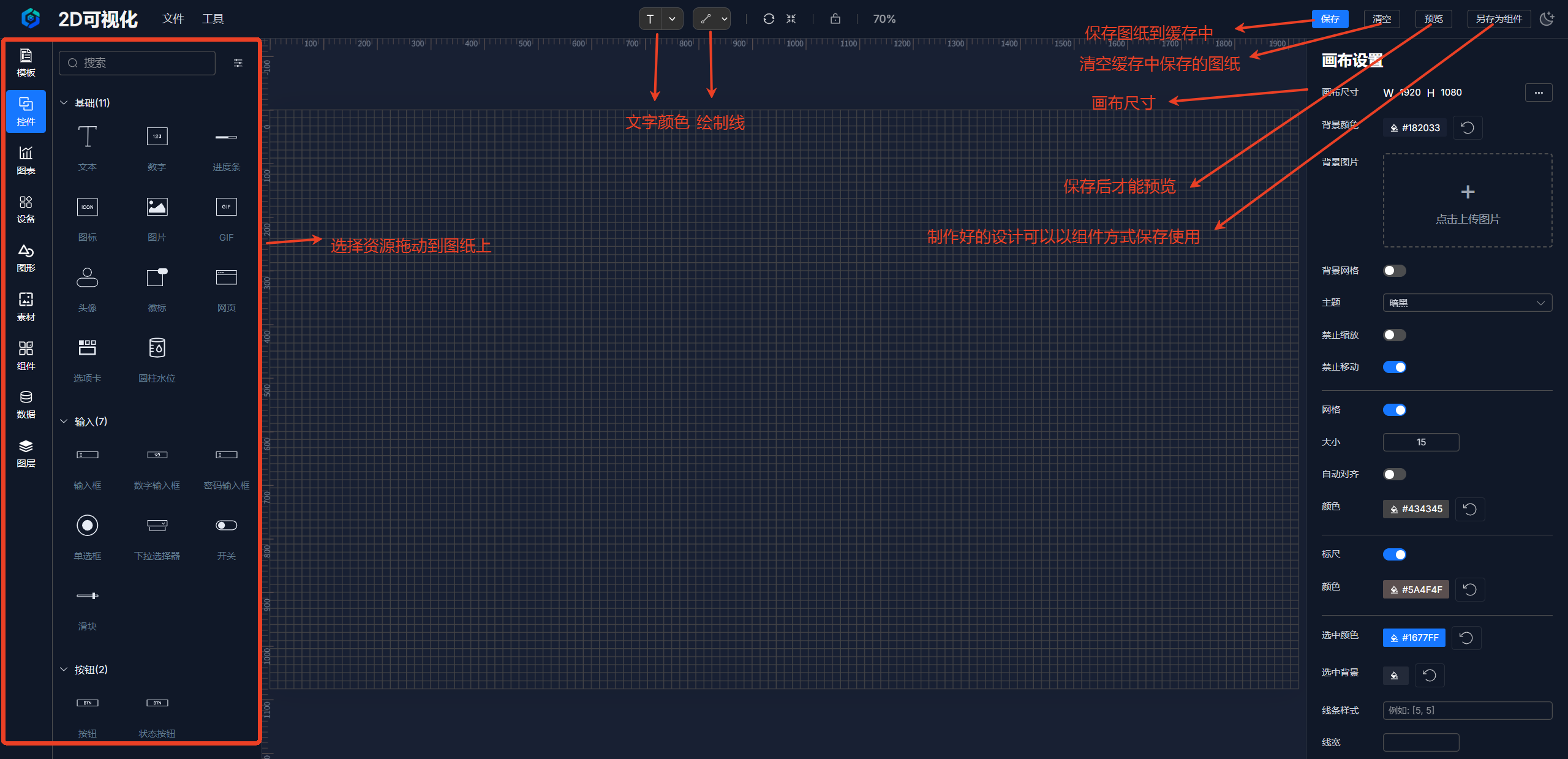The height and width of the screenshot is (759, 1568).
Task: Click the lock icon in top toolbar
Action: click(835, 19)
